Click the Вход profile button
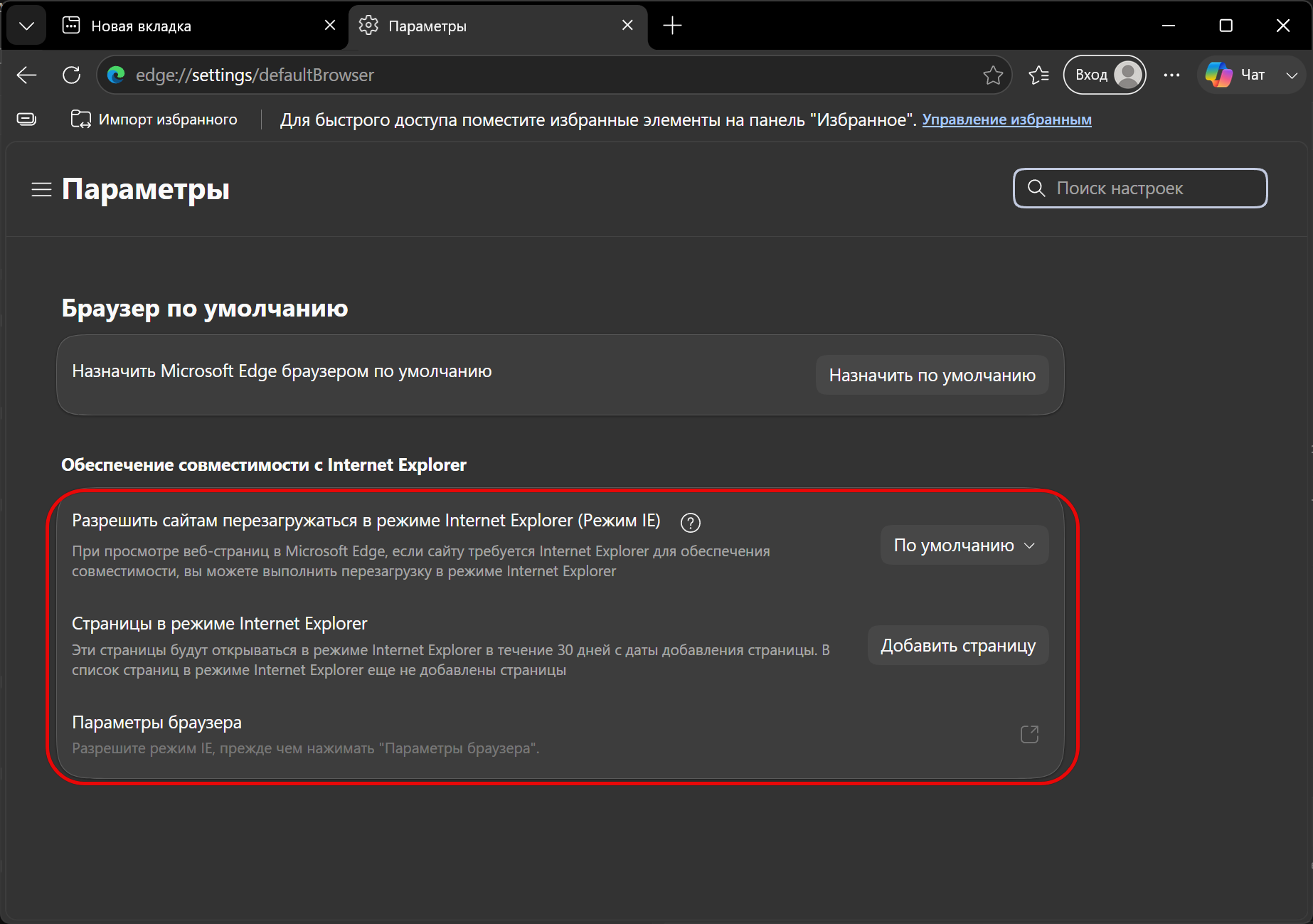Image resolution: width=1313 pixels, height=924 pixels. 1105,75
